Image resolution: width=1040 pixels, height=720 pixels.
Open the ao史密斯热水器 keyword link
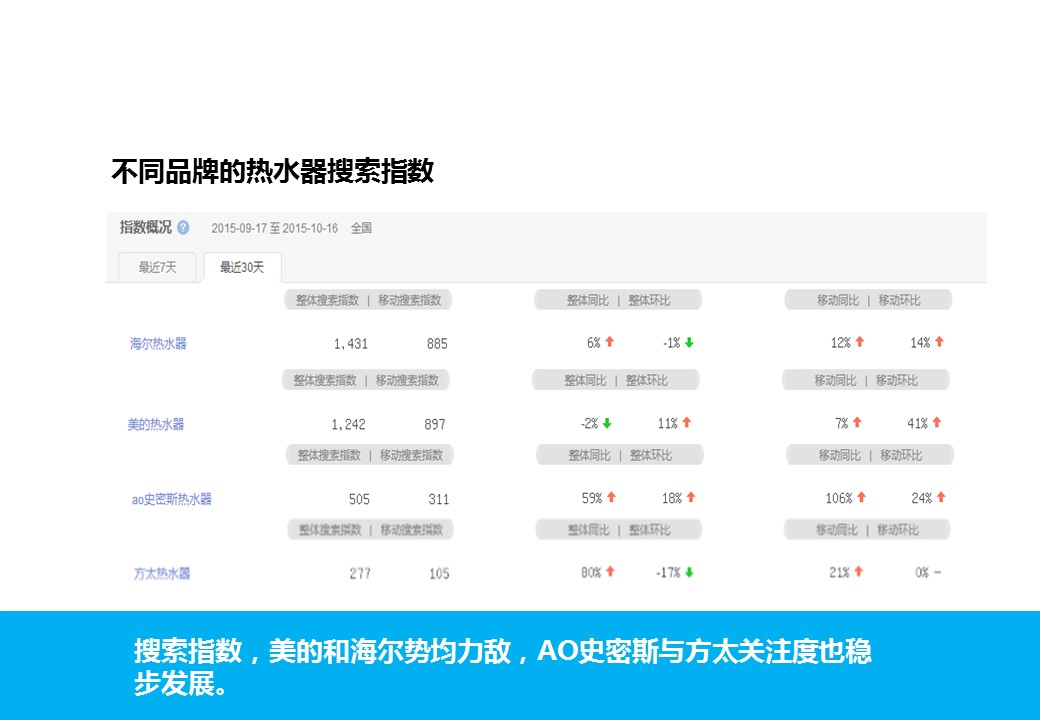pyautogui.click(x=172, y=499)
